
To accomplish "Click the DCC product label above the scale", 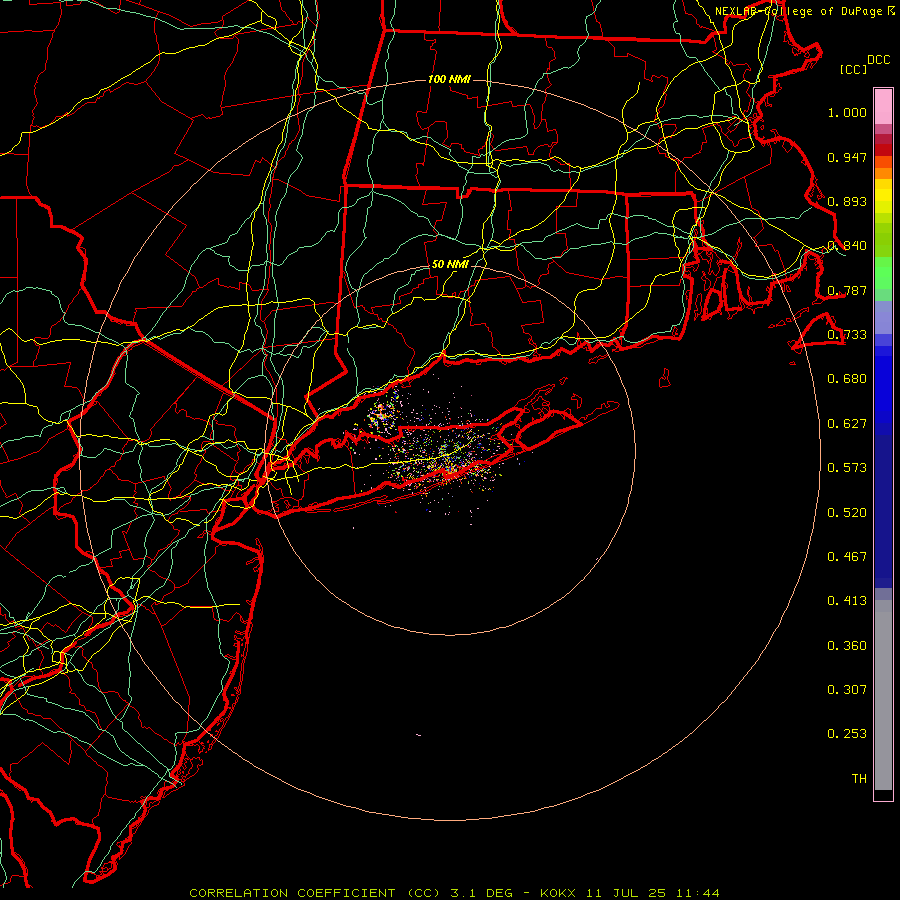I will pos(878,60).
